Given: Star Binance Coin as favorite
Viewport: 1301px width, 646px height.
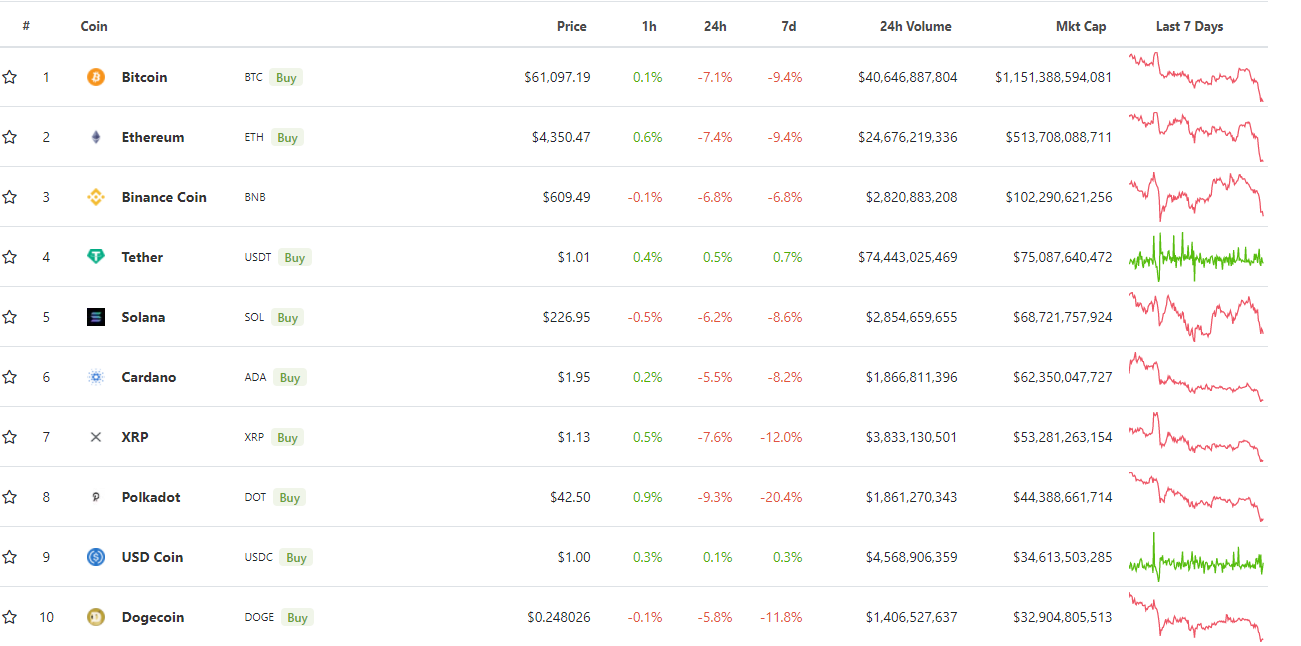Looking at the screenshot, I should tap(10, 197).
